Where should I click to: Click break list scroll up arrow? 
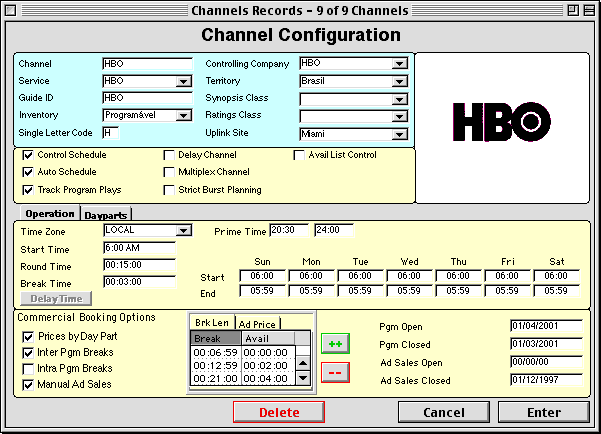303,363
